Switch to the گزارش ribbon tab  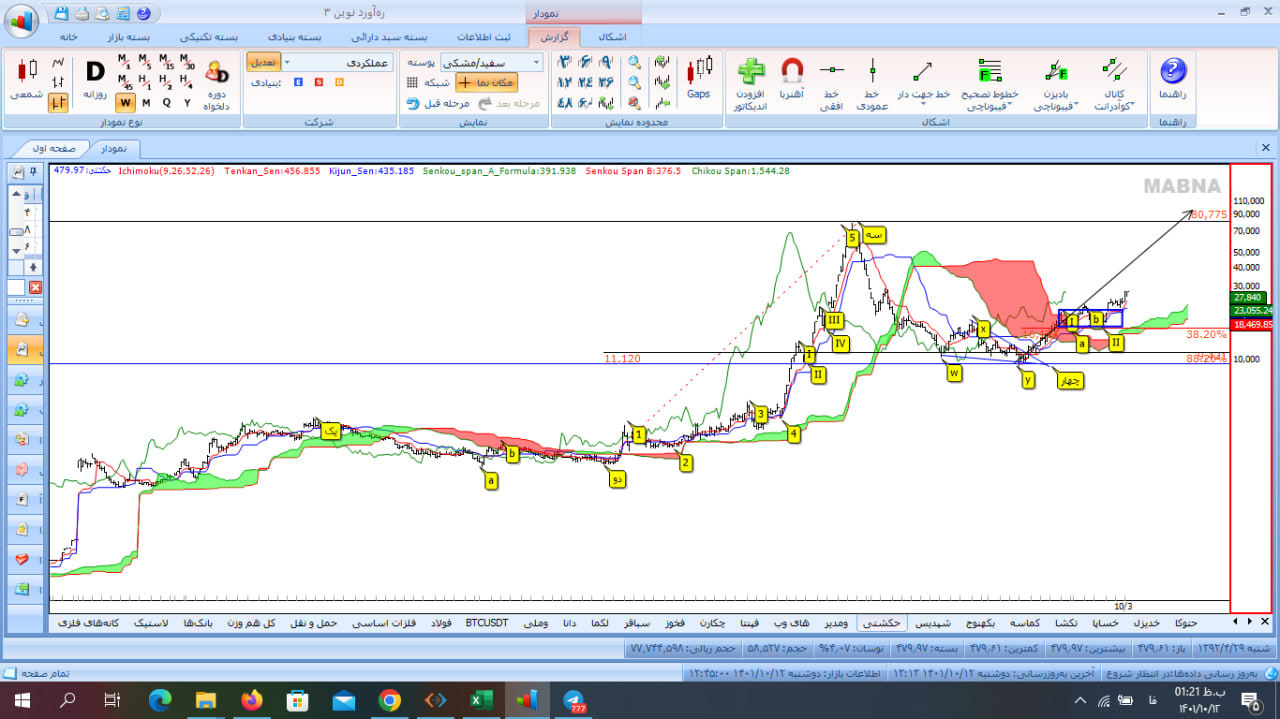tap(554, 36)
